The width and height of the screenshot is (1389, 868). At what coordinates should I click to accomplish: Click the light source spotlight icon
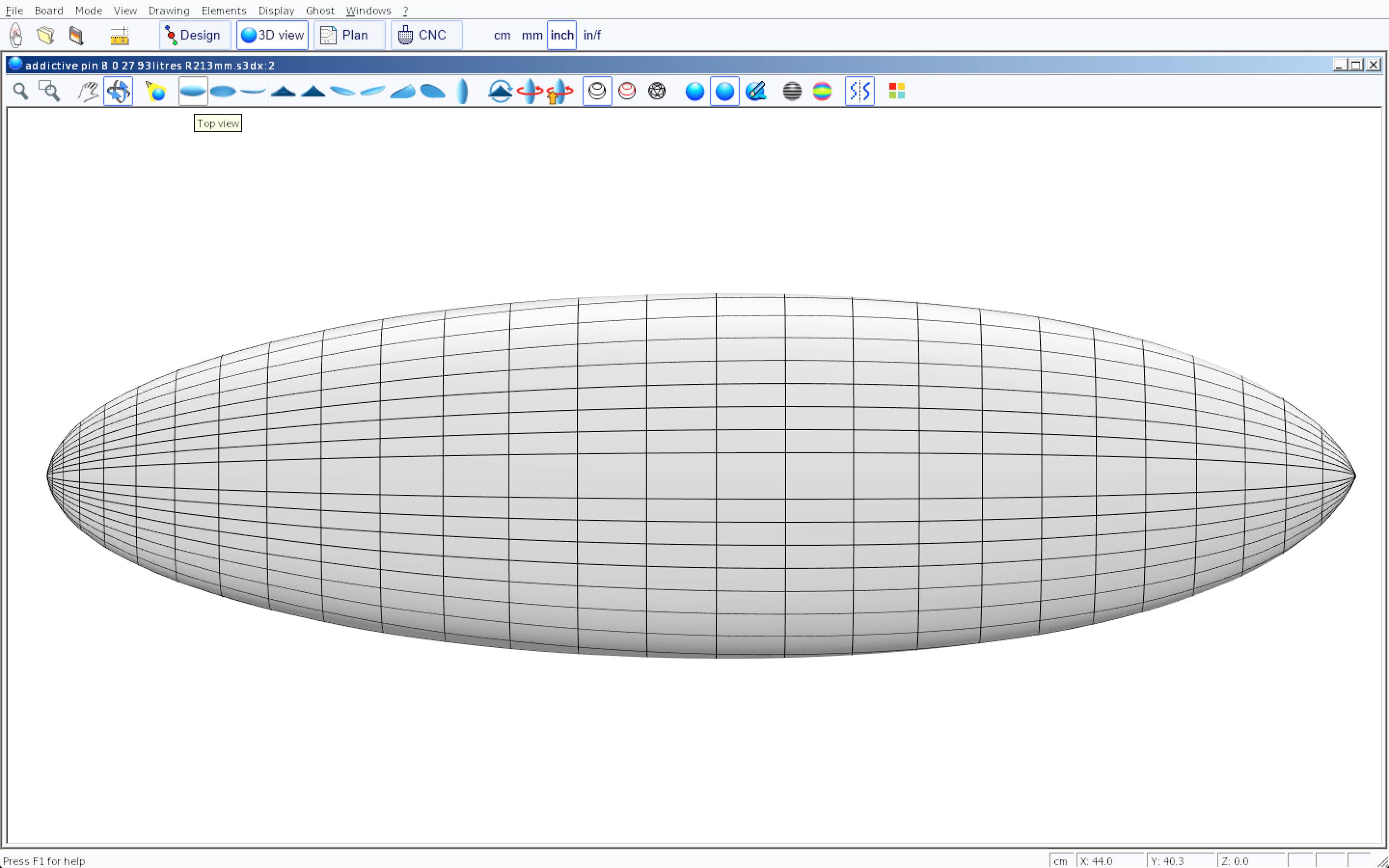coord(156,91)
